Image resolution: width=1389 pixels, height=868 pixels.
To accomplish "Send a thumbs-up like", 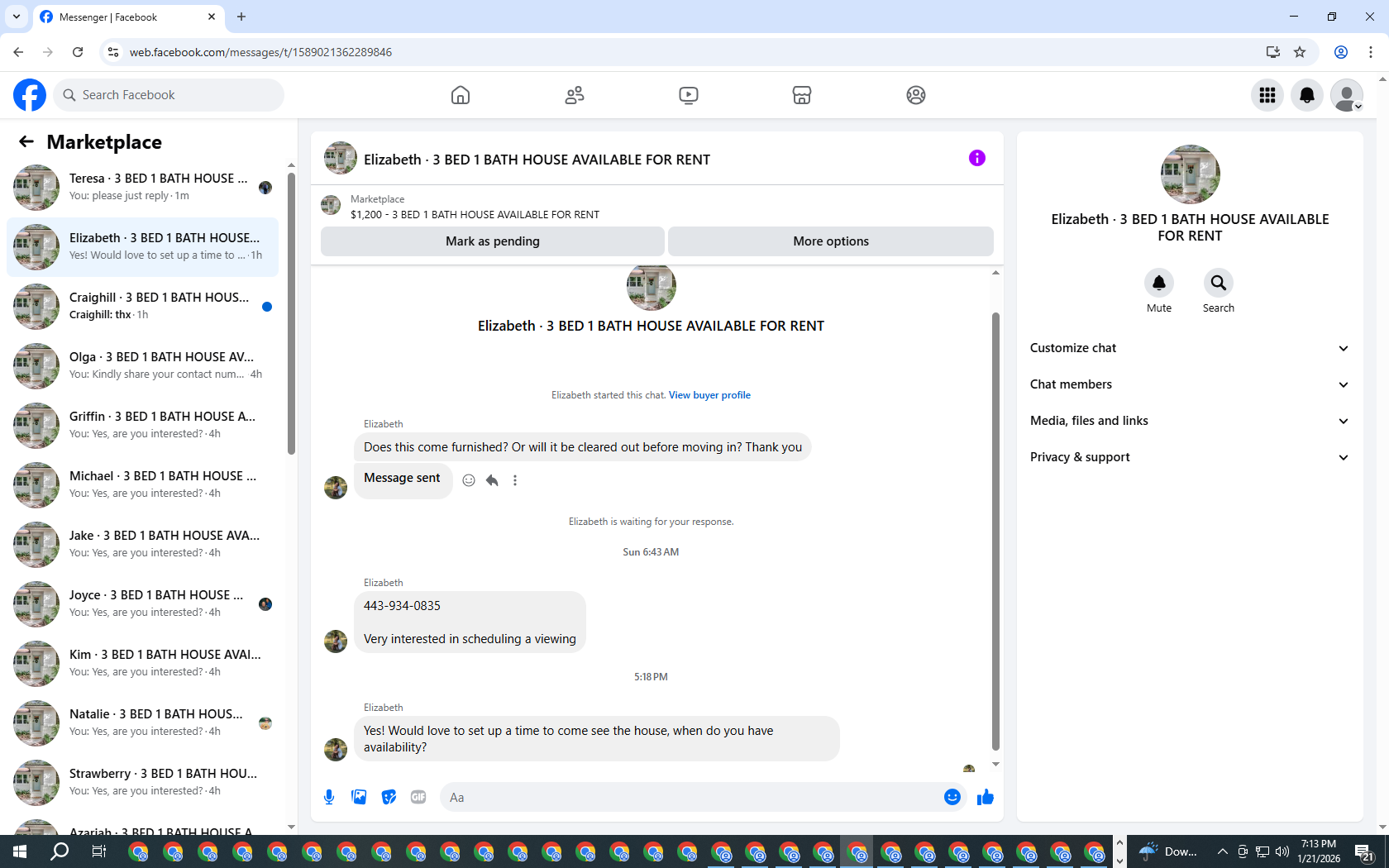I will click(985, 797).
